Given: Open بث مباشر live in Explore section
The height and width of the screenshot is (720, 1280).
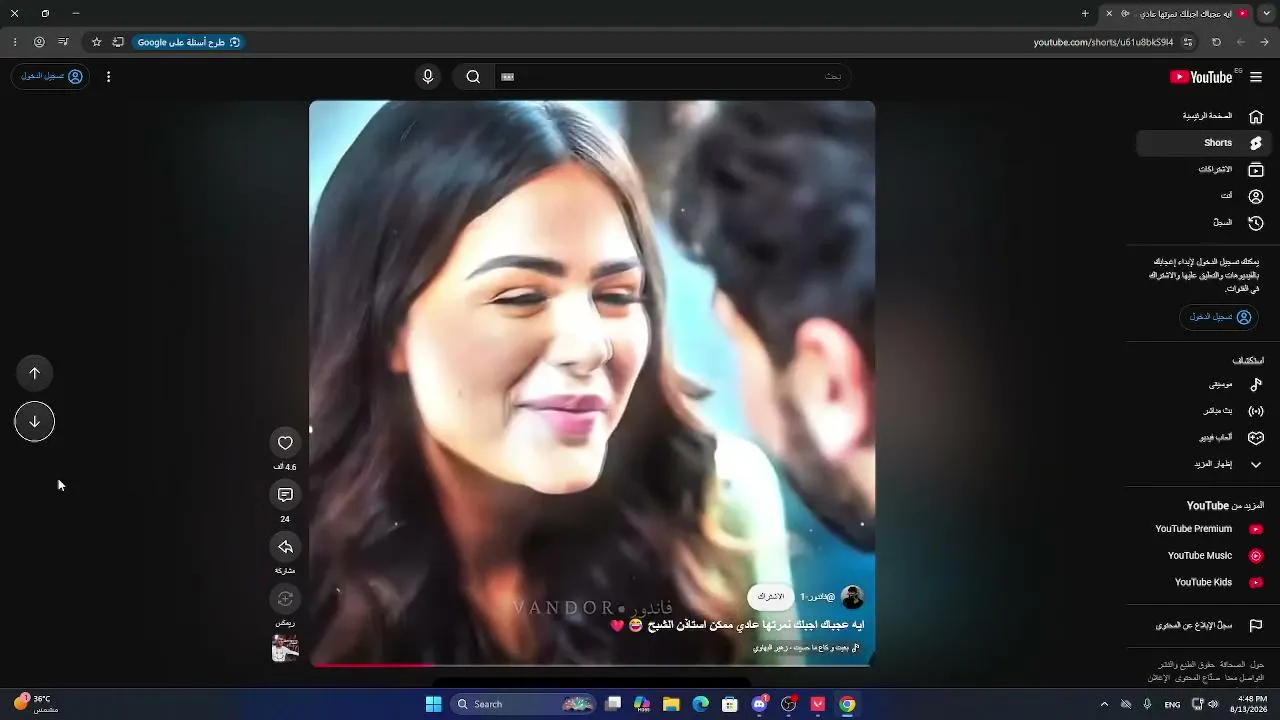Looking at the screenshot, I should point(1203,411).
